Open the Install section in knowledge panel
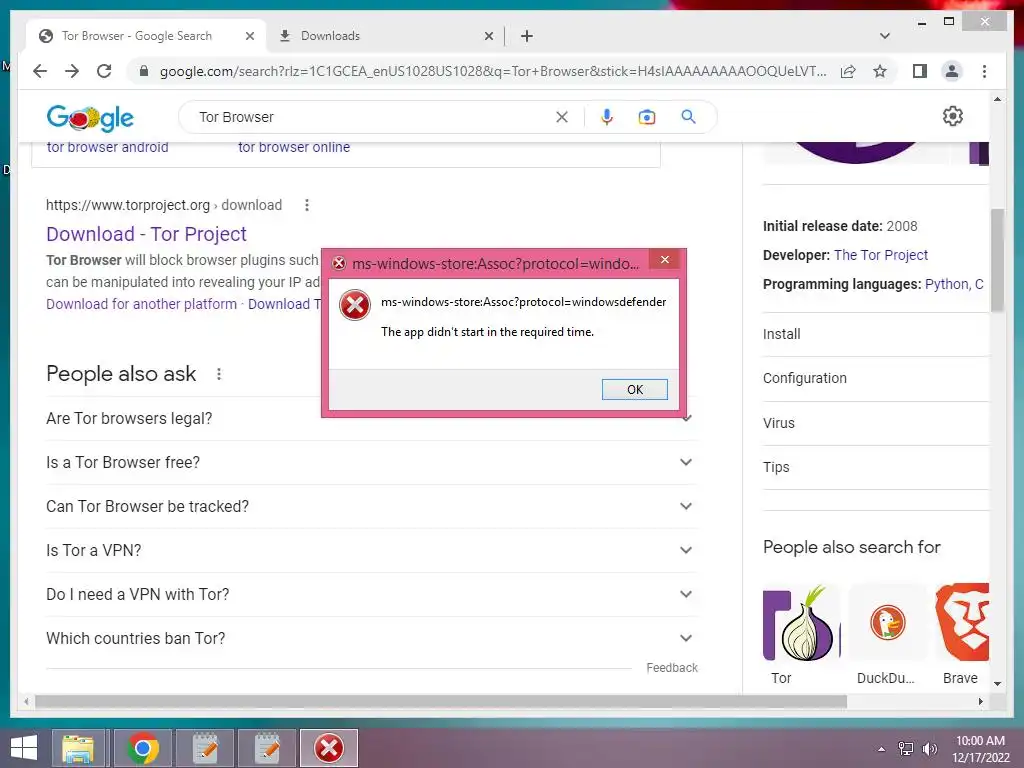 click(875, 334)
